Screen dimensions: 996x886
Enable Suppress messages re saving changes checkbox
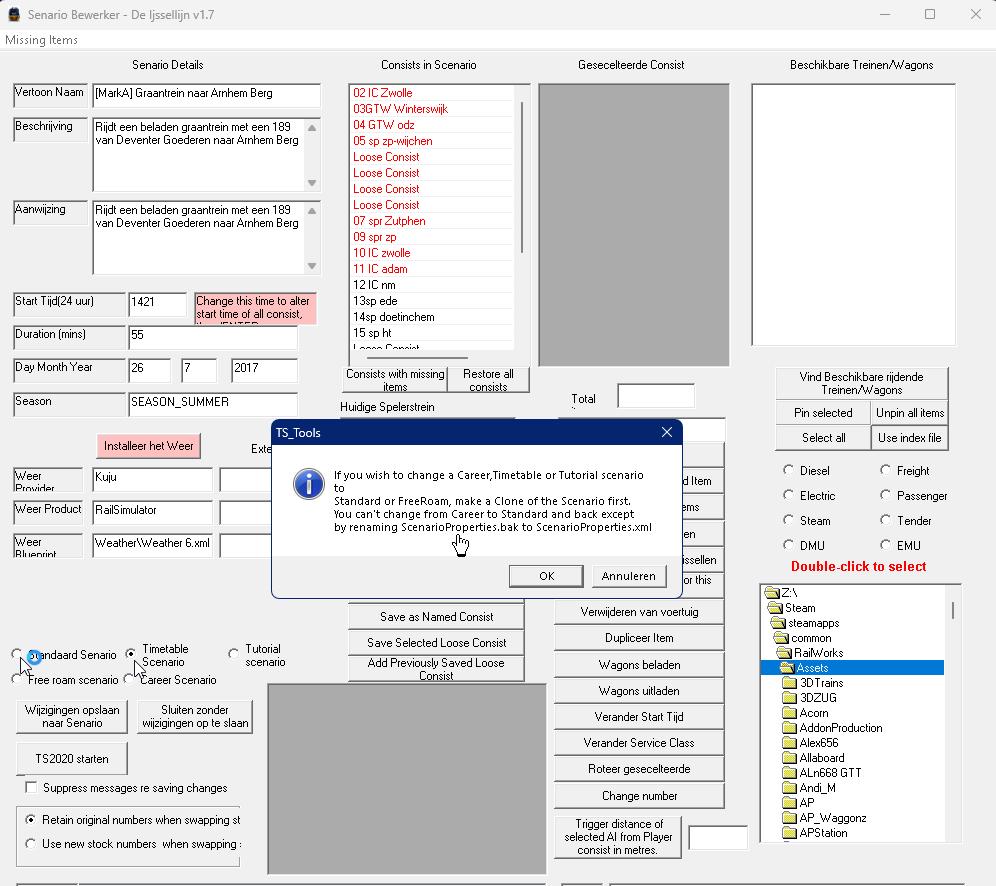click(x=32, y=788)
